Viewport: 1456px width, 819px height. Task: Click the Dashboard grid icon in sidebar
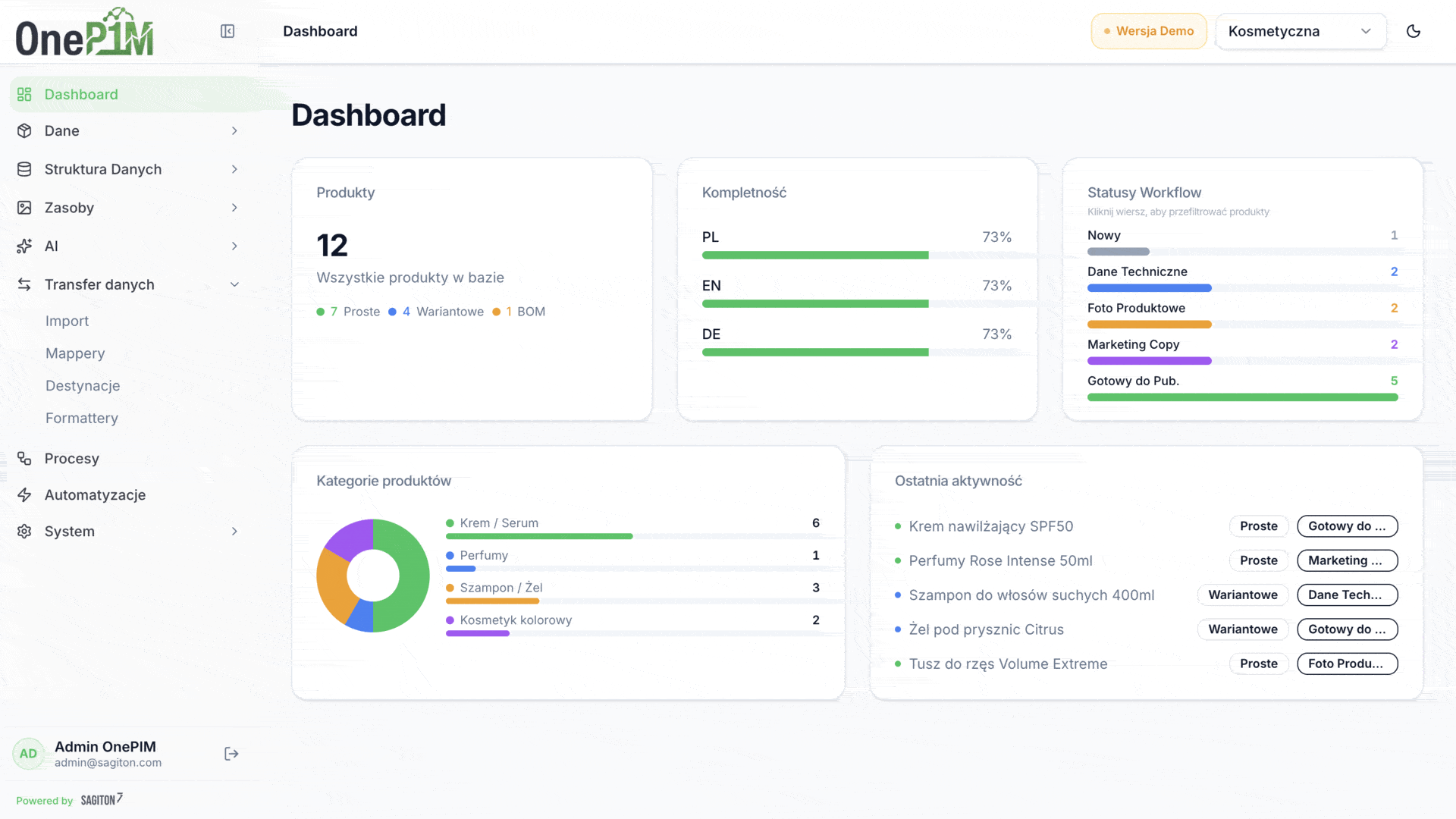[24, 94]
